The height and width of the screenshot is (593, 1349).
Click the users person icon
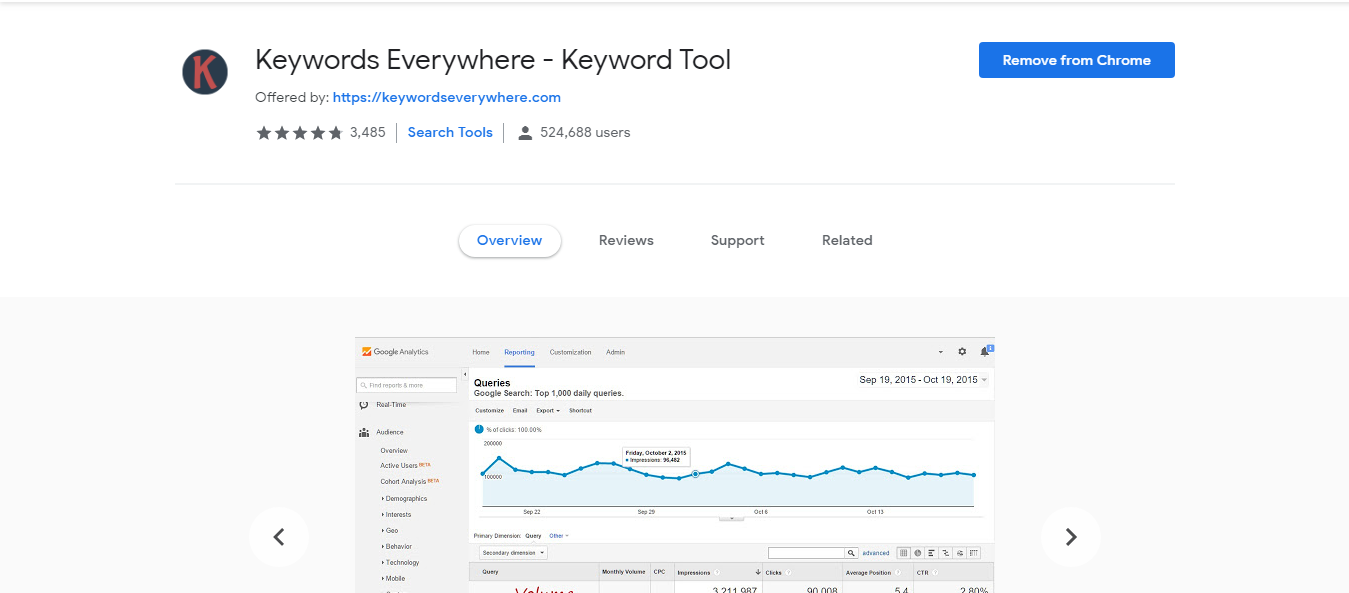pos(525,132)
